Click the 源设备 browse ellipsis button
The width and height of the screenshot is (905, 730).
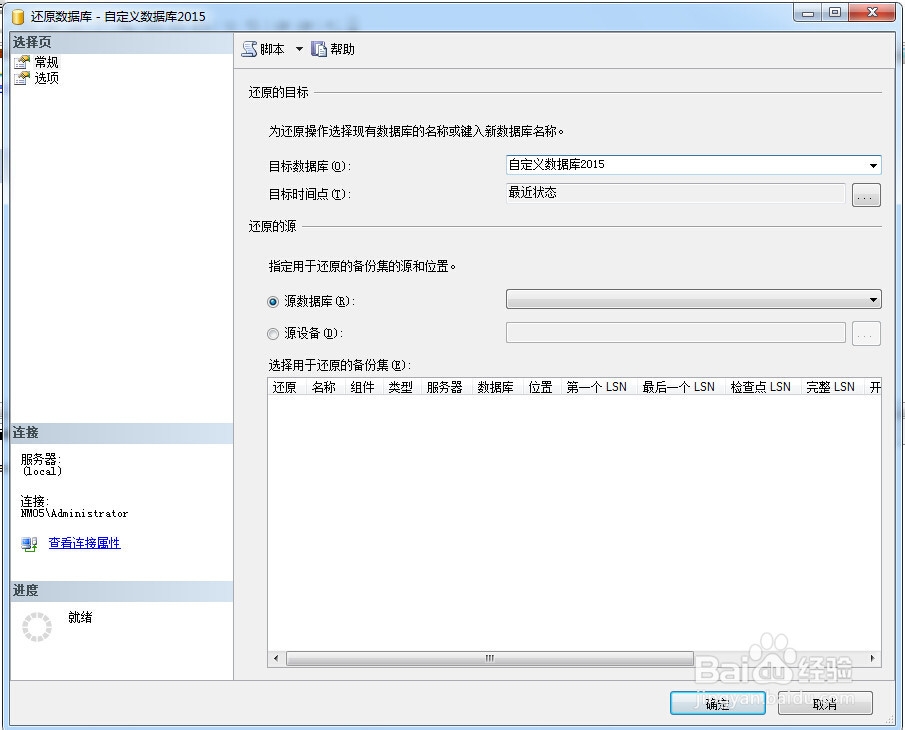(x=866, y=334)
